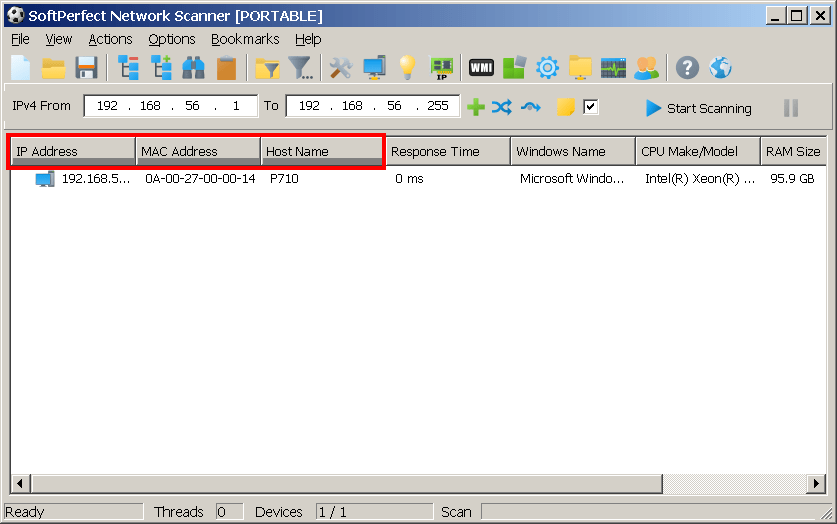
Task: Open Program Options wrench icon
Action: tap(341, 68)
